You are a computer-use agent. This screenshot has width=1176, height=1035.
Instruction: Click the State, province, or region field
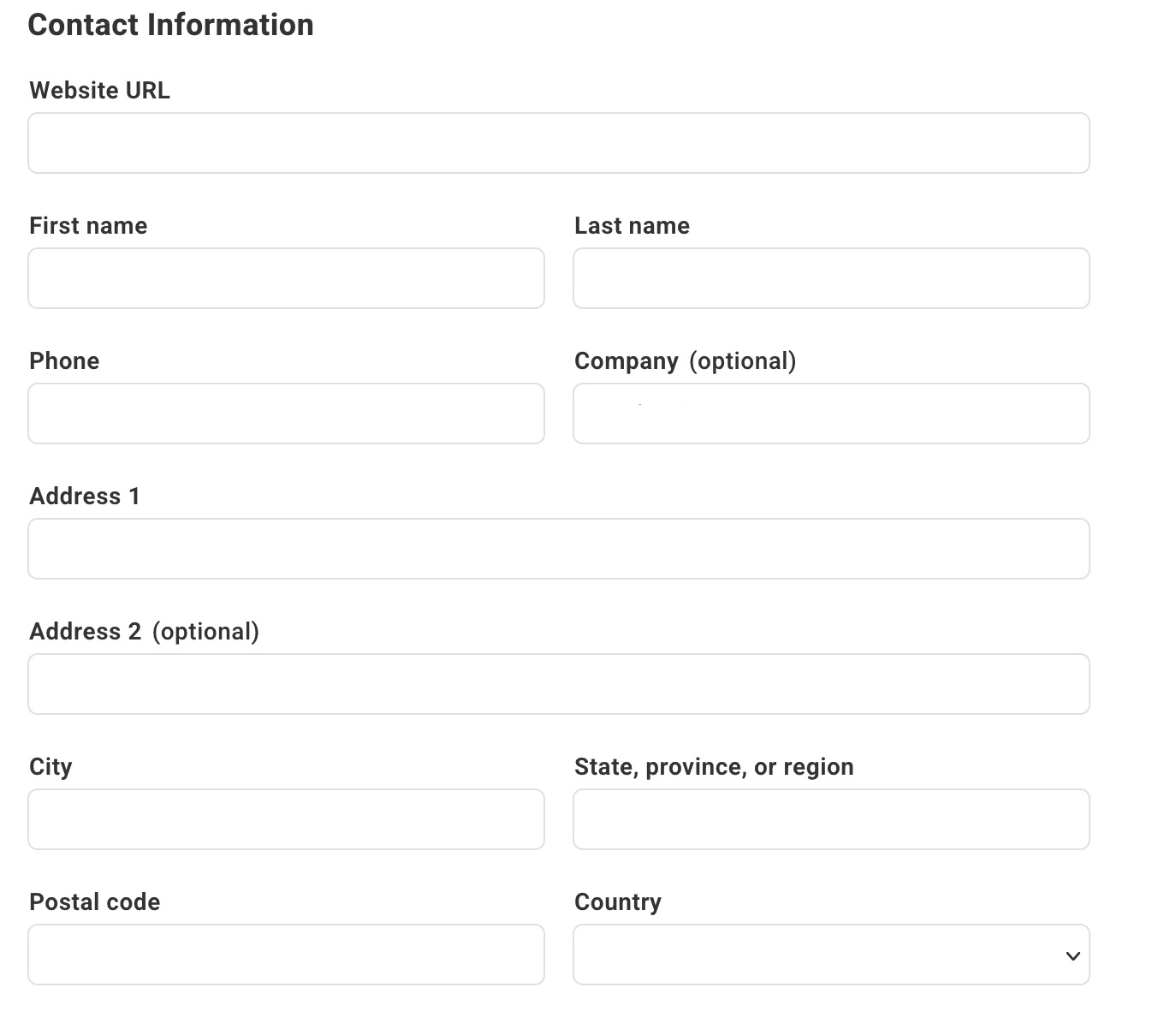[830, 819]
